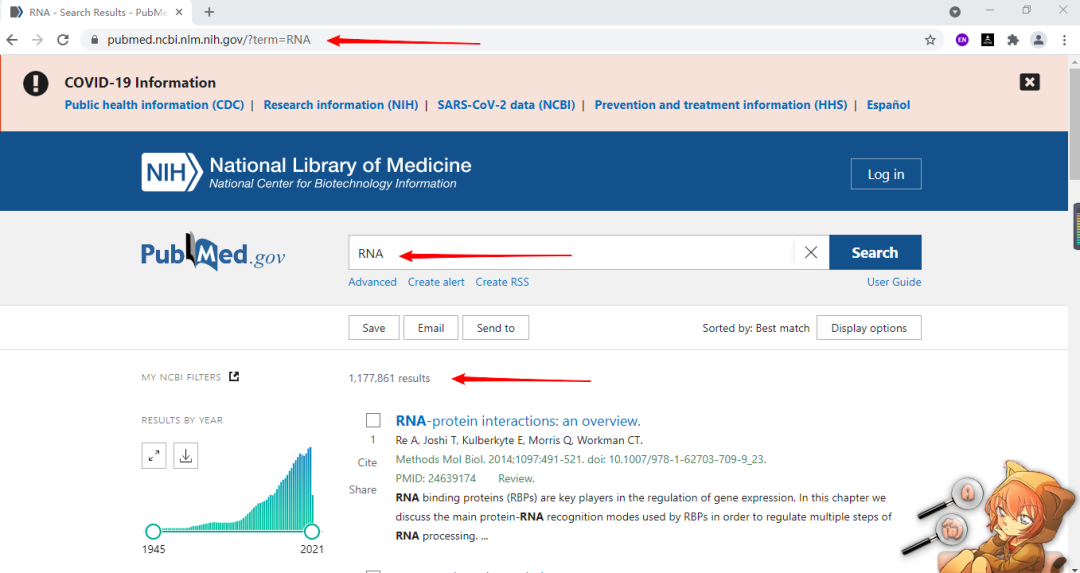1080x573 pixels.
Task: Click the Create alert link
Action: pyautogui.click(x=436, y=282)
